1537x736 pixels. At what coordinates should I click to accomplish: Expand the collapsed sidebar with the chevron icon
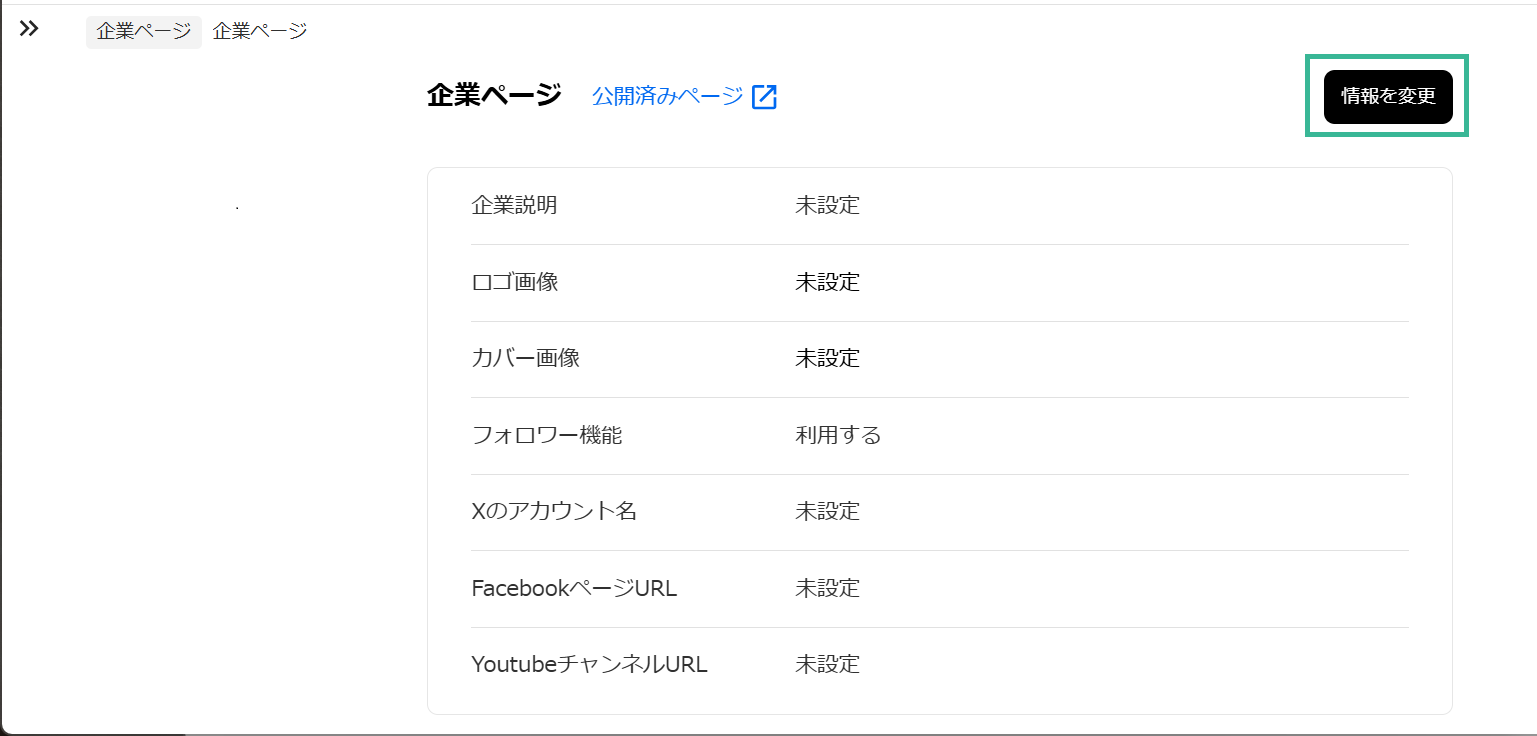[28, 28]
